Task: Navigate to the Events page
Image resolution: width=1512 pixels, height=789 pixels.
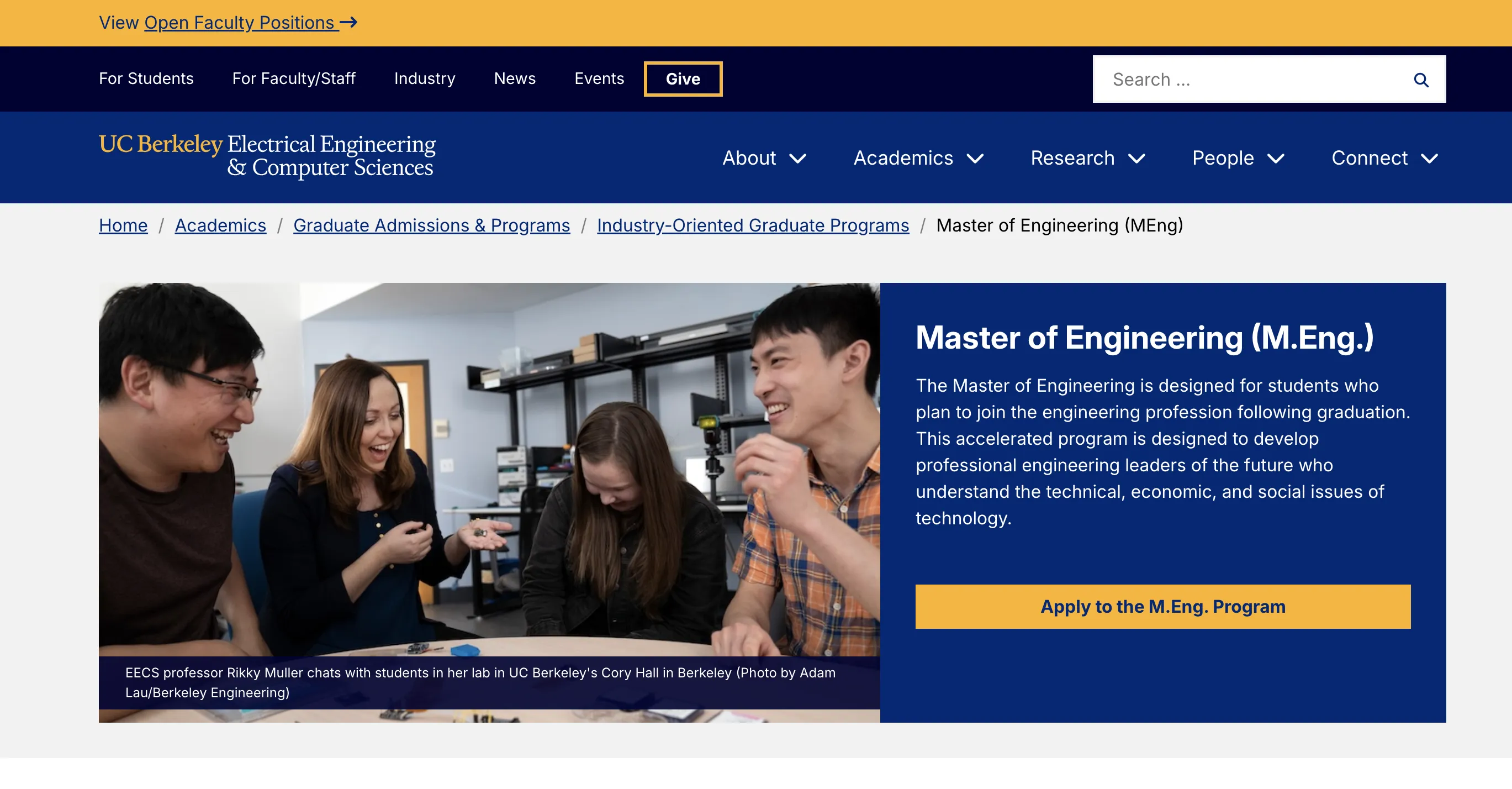Action: click(x=599, y=78)
